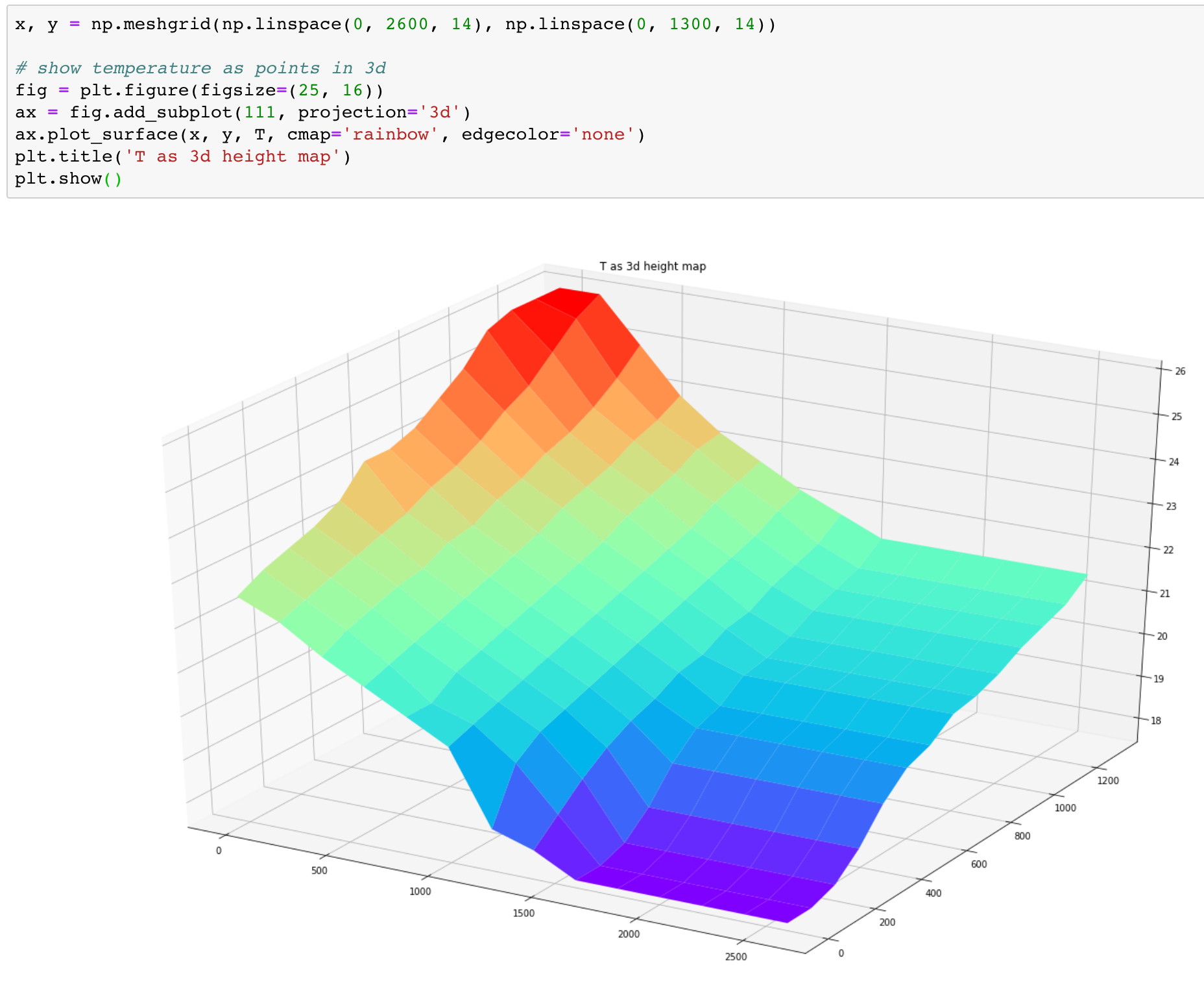The width and height of the screenshot is (1204, 985).
Task: Place cursor on the plt.show() line
Action: (68, 178)
